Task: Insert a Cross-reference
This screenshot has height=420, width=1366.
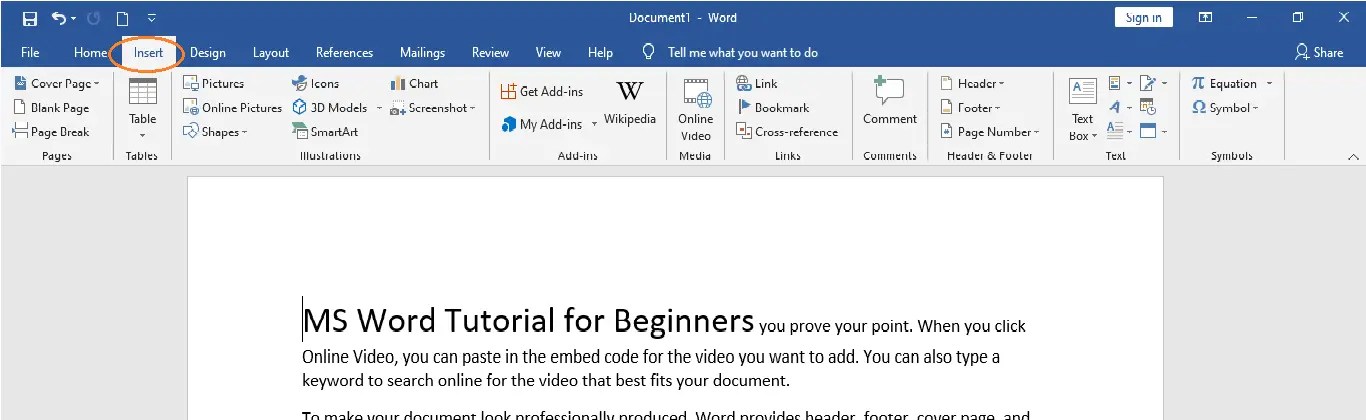Action: [787, 132]
